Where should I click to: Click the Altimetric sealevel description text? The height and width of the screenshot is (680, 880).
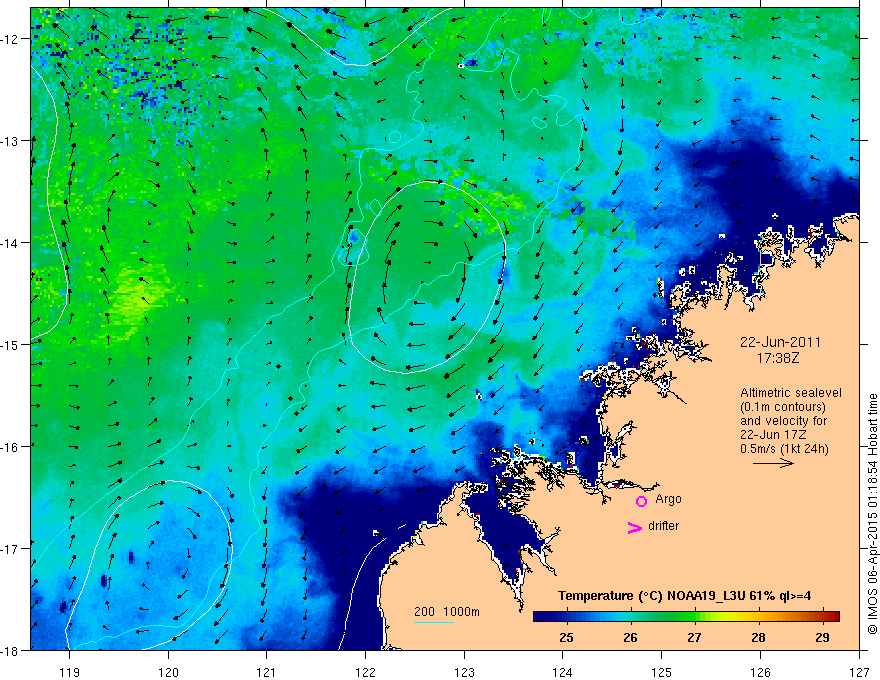point(790,421)
